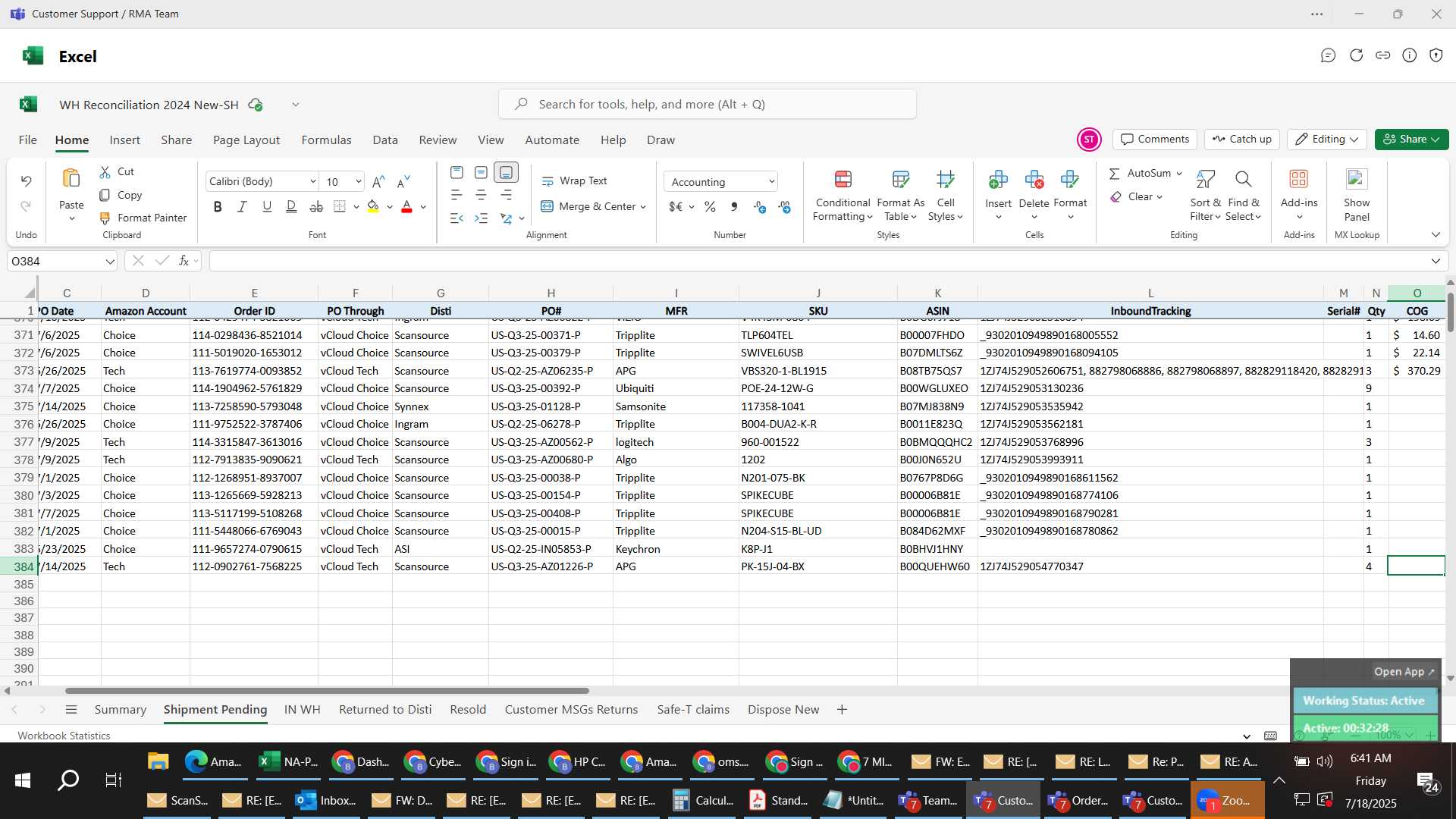
Task: Switch to the IN WH sheet tab
Action: pos(303,710)
